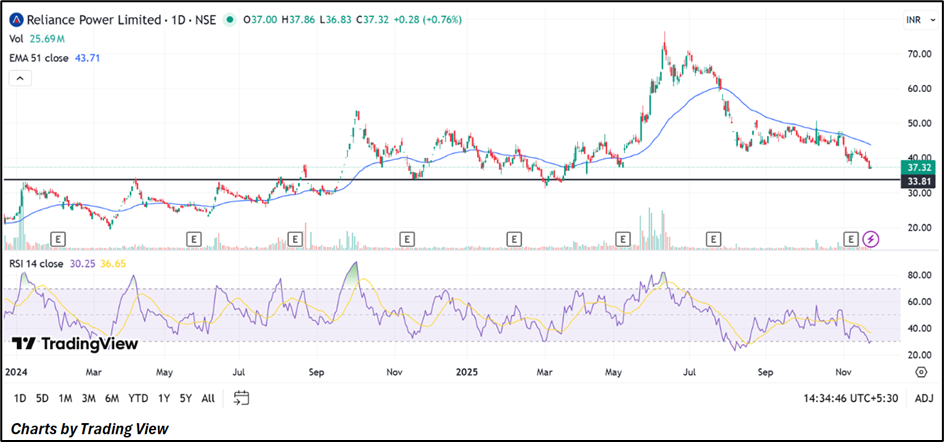Click the purple lightning bolt event marker
944x442 pixels.
871,239
